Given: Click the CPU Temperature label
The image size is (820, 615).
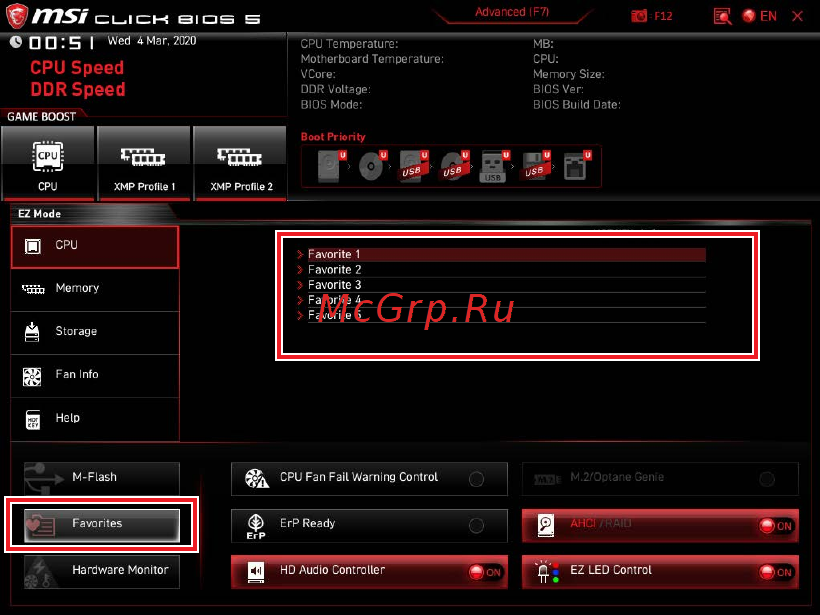Looking at the screenshot, I should click(349, 44).
